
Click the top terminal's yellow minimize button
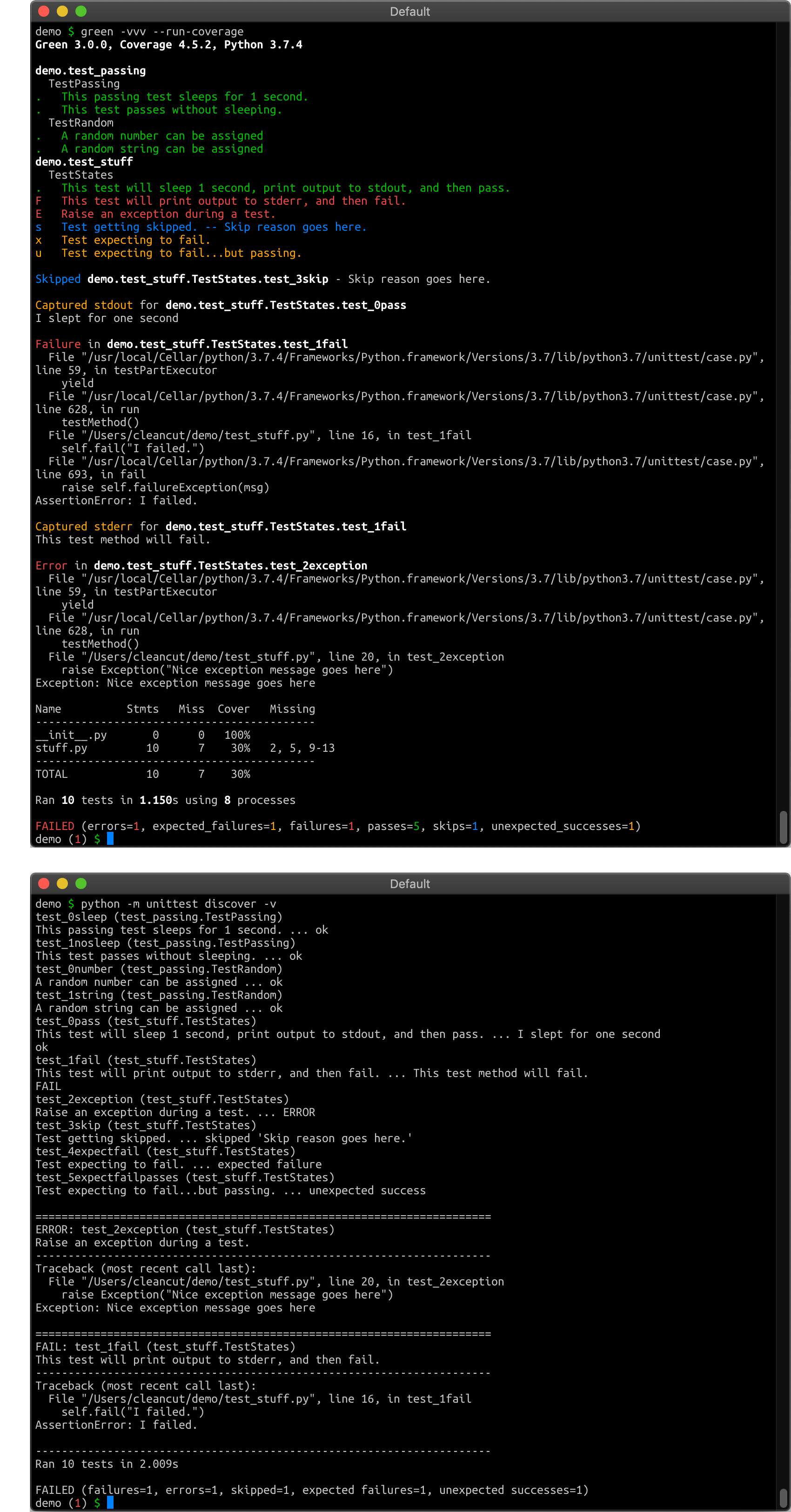62,11
